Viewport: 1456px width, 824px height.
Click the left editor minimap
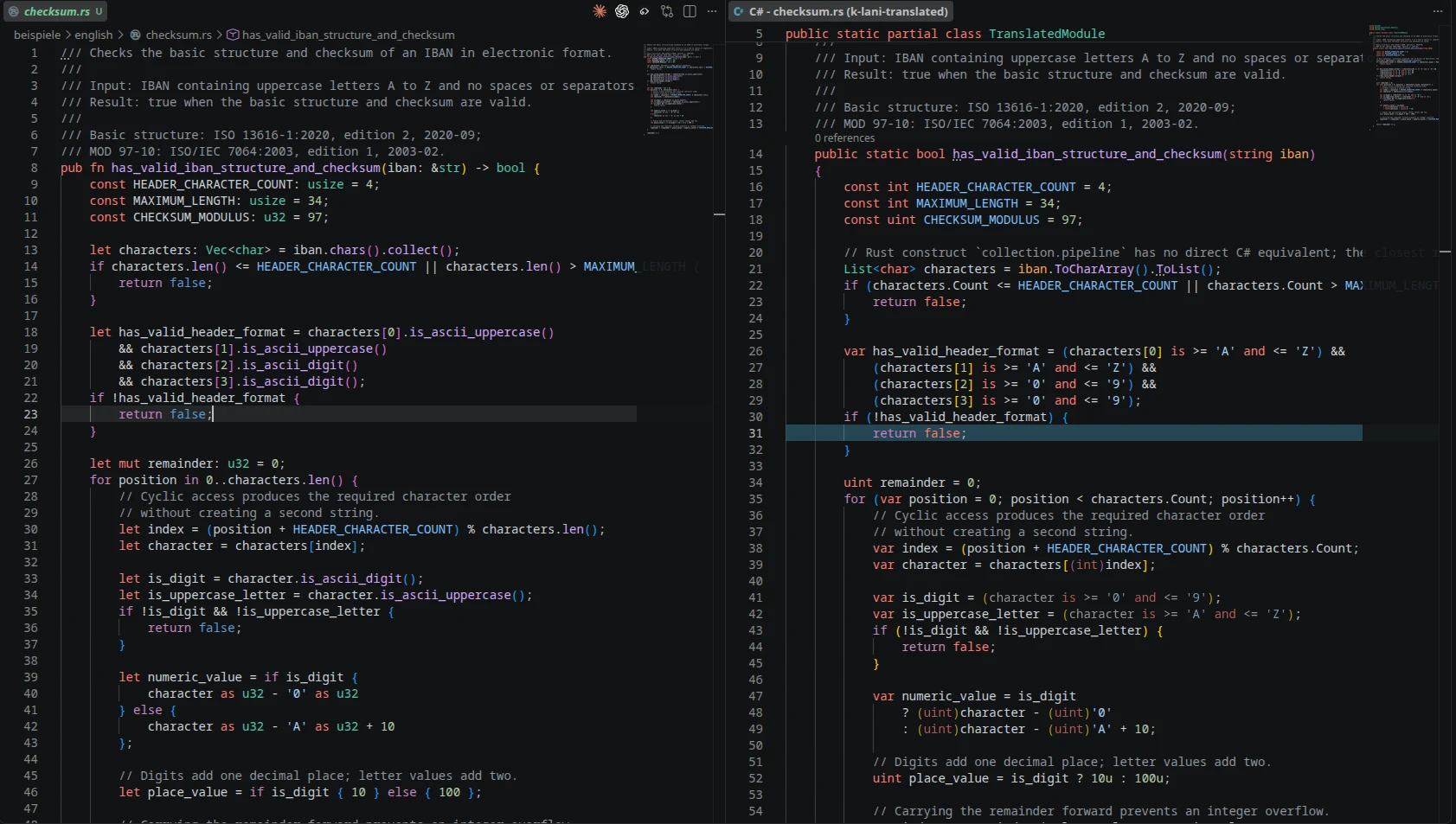tap(678, 88)
